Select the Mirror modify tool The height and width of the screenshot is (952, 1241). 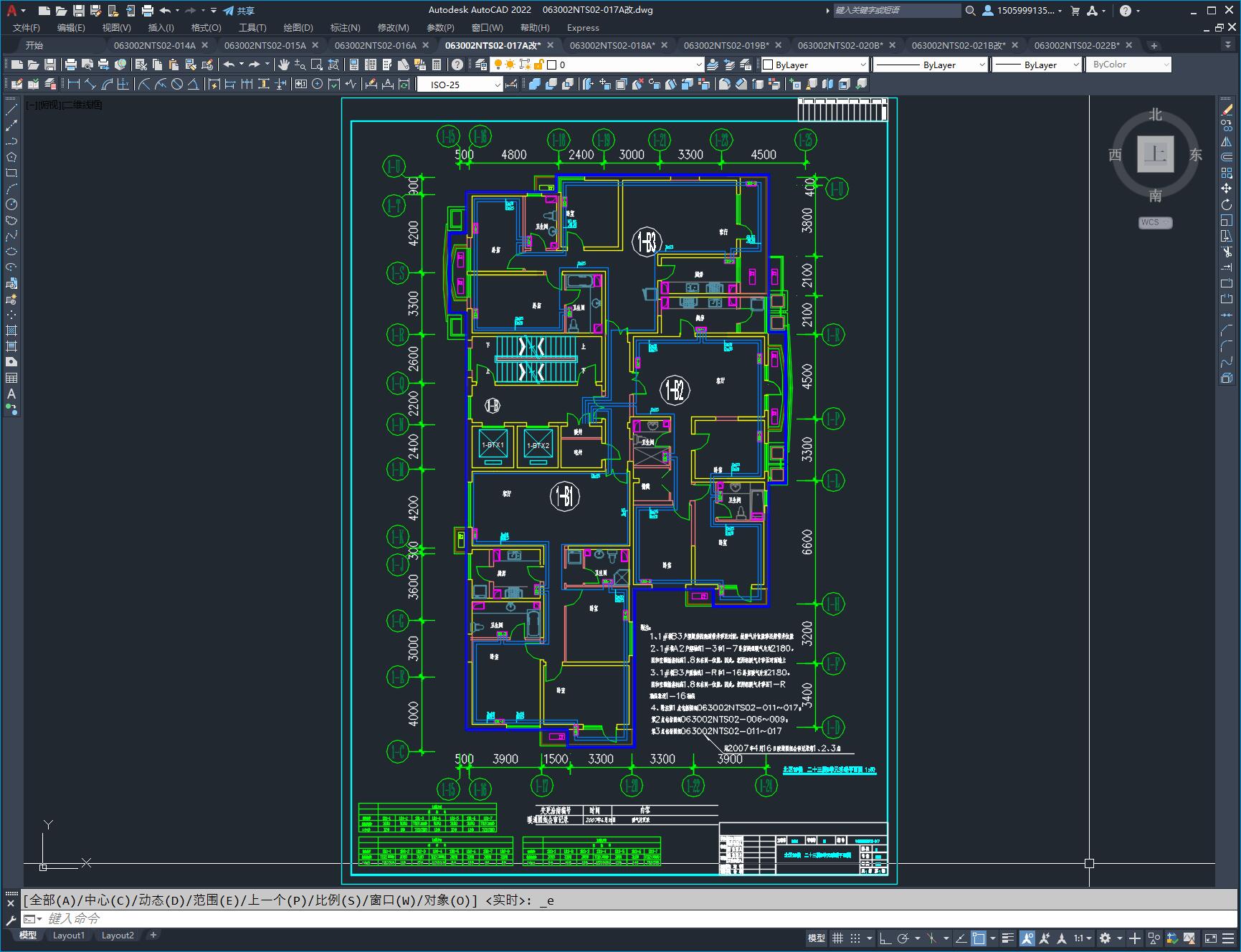(x=1227, y=141)
